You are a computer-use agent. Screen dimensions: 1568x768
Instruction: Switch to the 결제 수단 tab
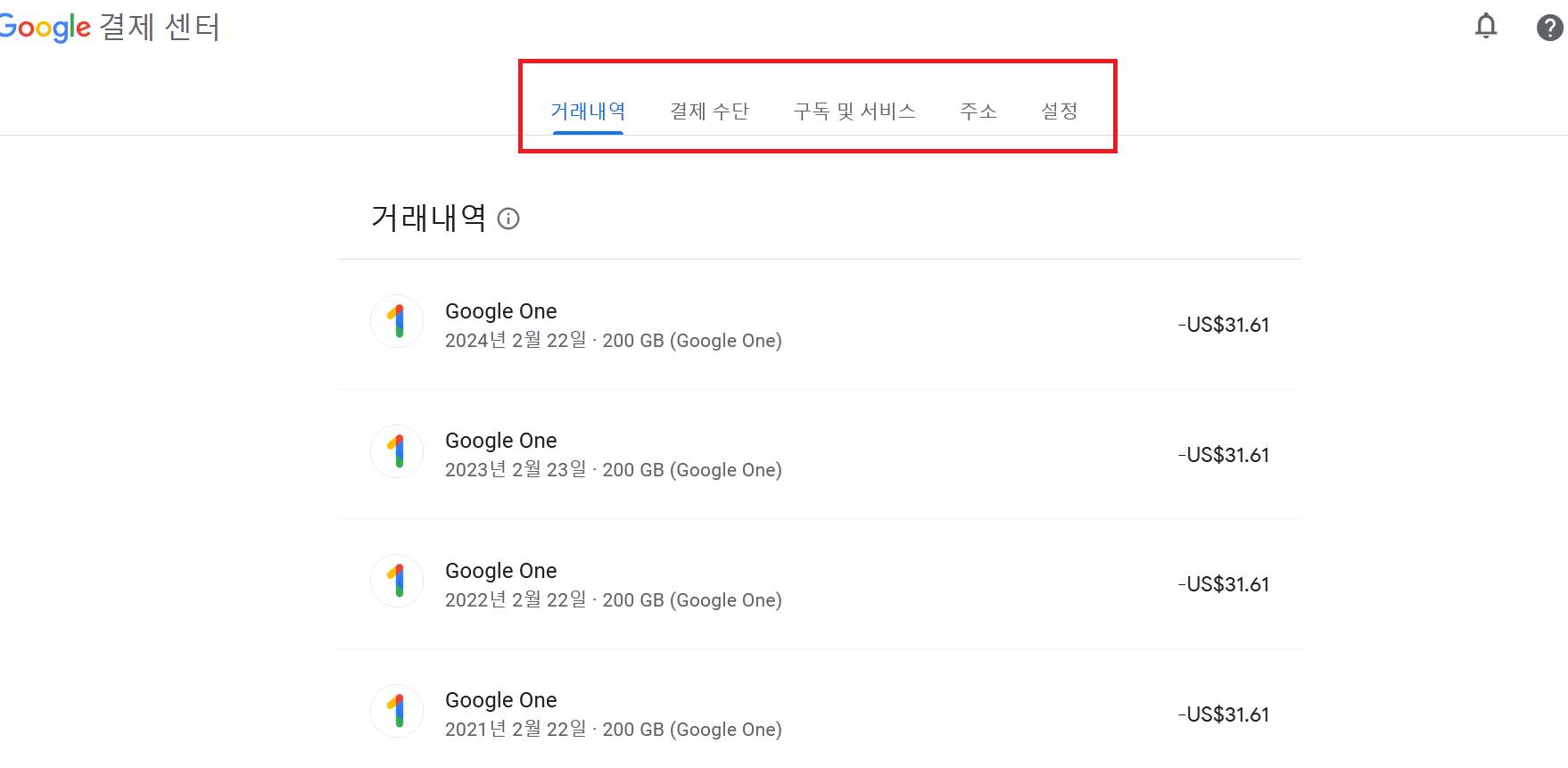tap(709, 111)
